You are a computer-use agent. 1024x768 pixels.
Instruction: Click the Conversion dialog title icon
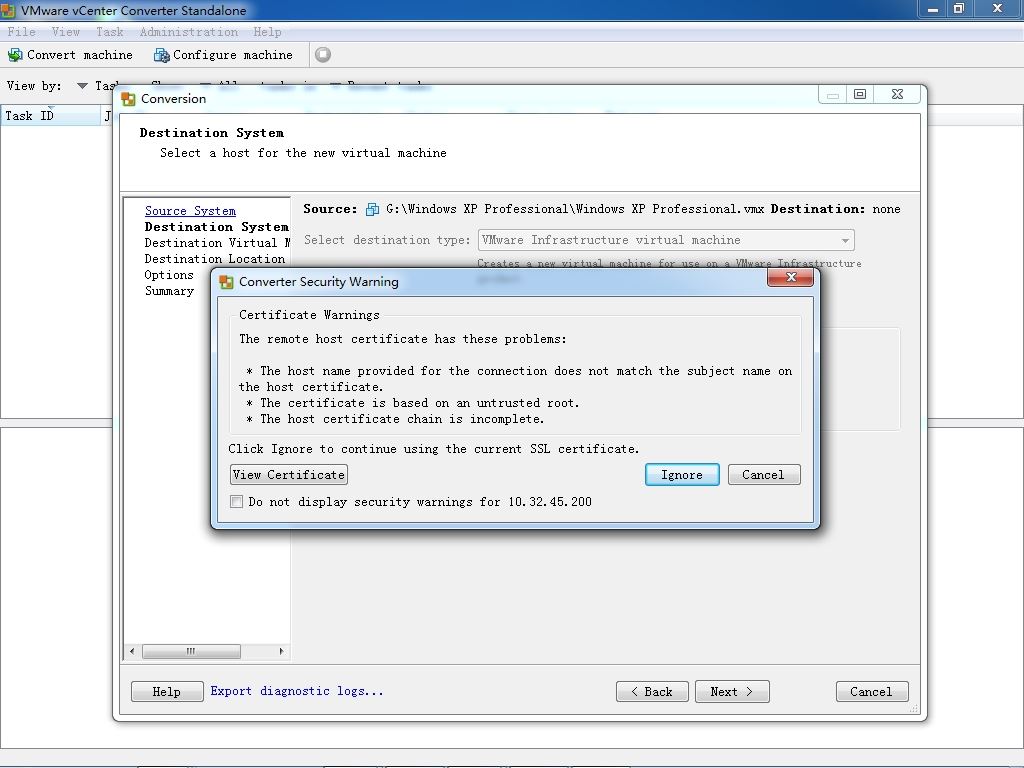(x=128, y=99)
